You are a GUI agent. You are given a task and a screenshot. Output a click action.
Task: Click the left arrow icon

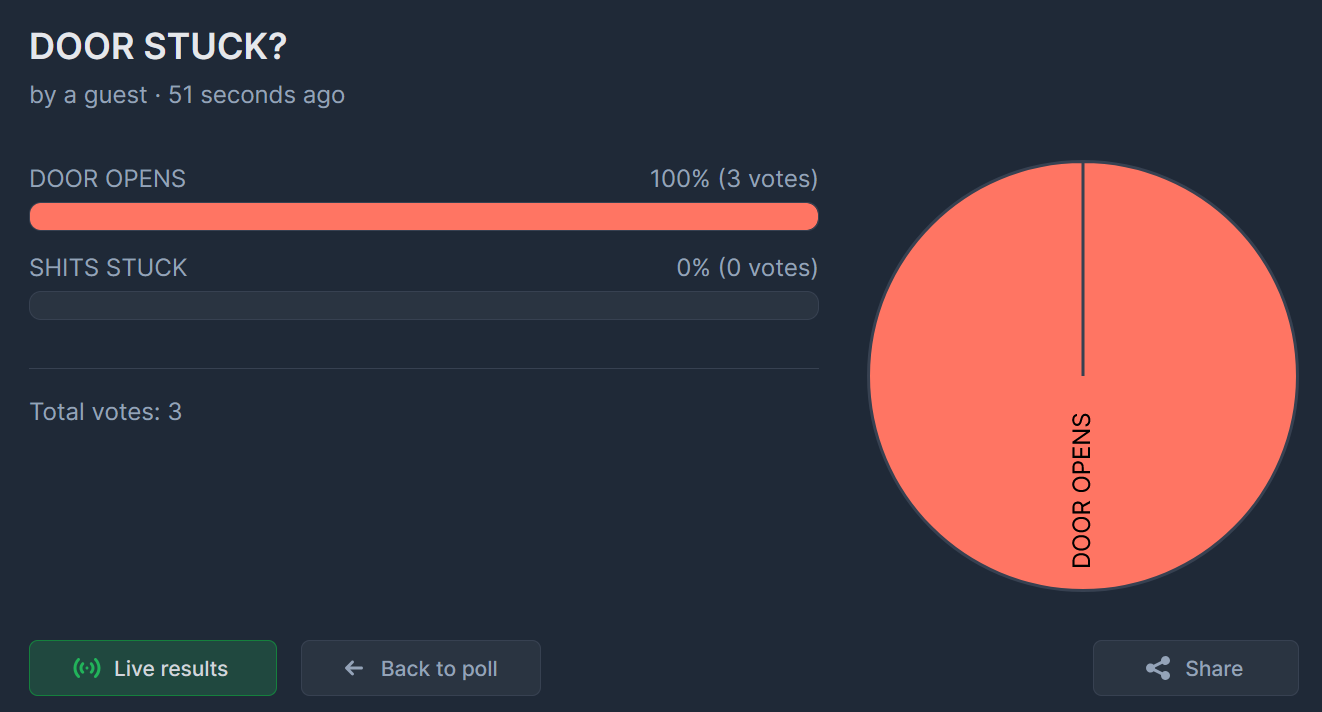(x=353, y=668)
